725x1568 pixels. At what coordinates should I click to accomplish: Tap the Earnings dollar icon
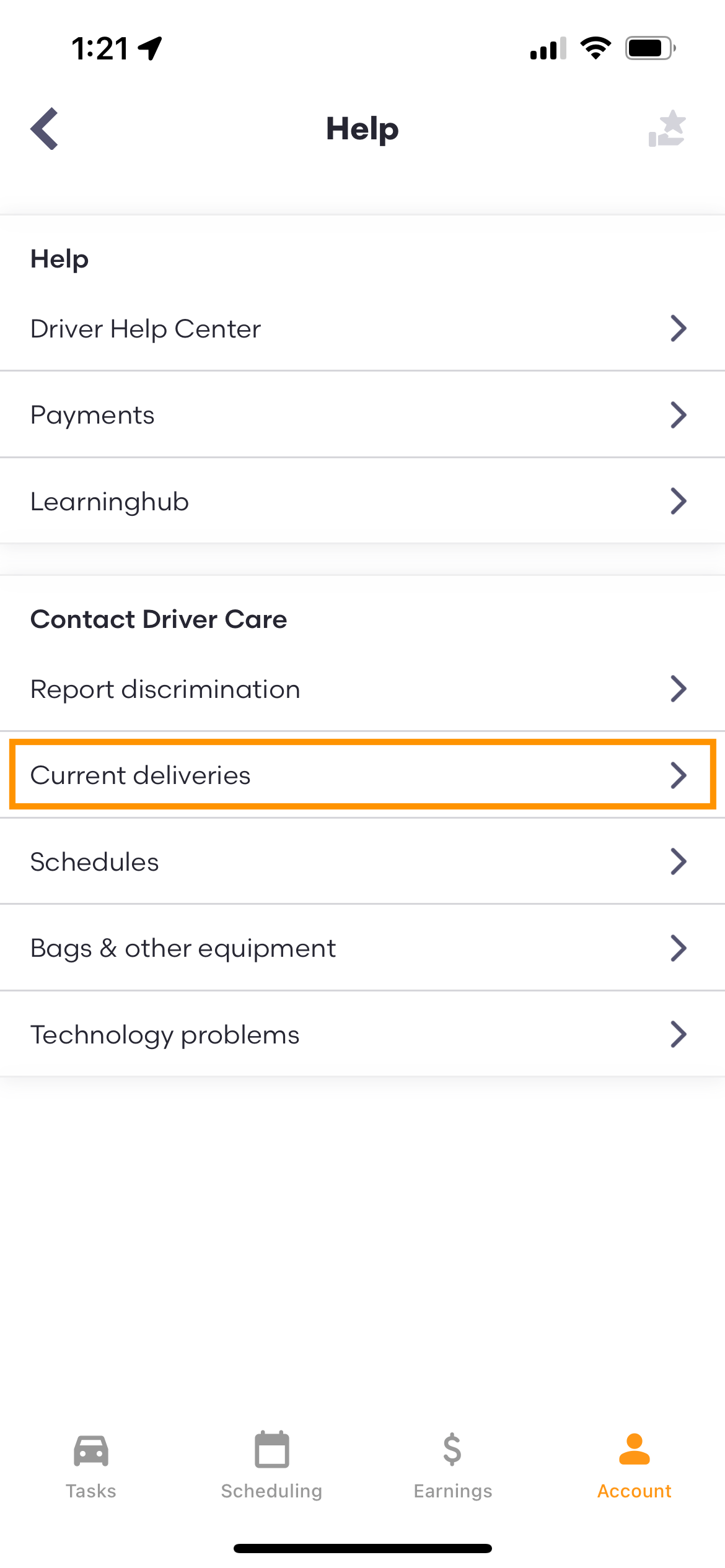452,1450
